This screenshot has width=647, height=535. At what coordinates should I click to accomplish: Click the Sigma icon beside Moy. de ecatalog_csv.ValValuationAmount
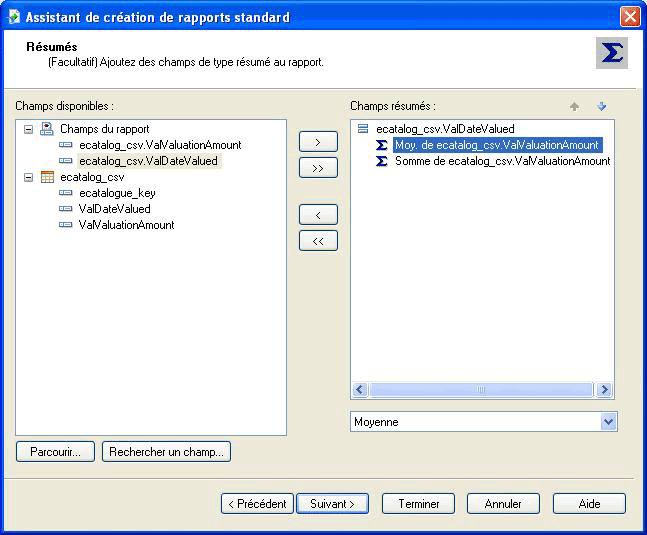(382, 145)
